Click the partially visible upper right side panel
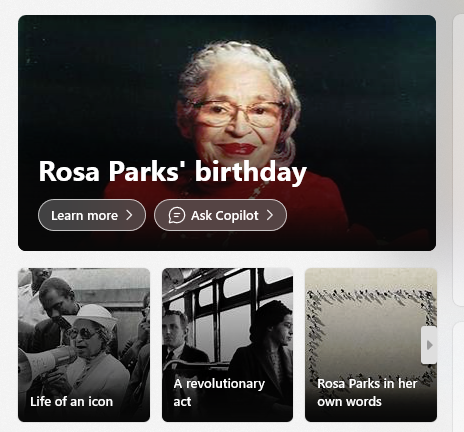Viewport: 464px width, 432px height. (458, 160)
